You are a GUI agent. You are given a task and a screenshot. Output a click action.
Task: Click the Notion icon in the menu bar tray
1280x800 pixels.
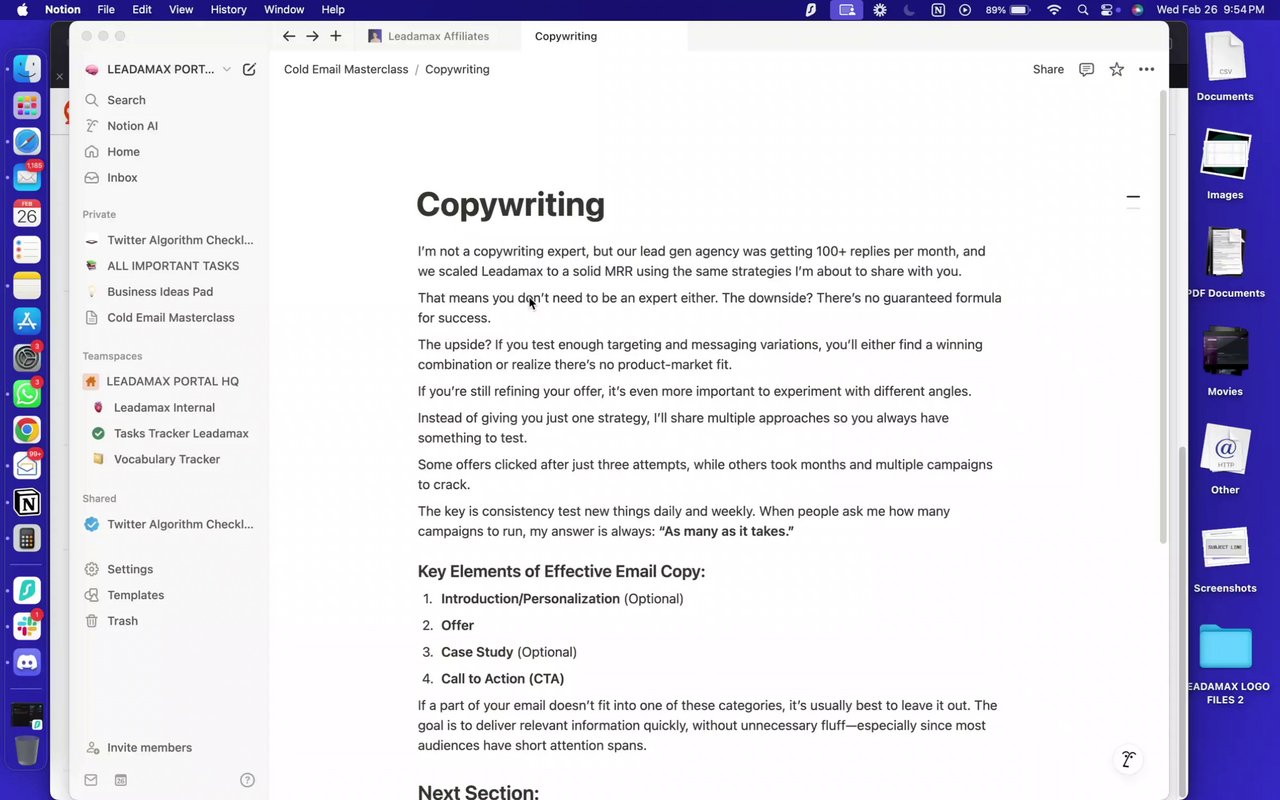pyautogui.click(x=937, y=9)
